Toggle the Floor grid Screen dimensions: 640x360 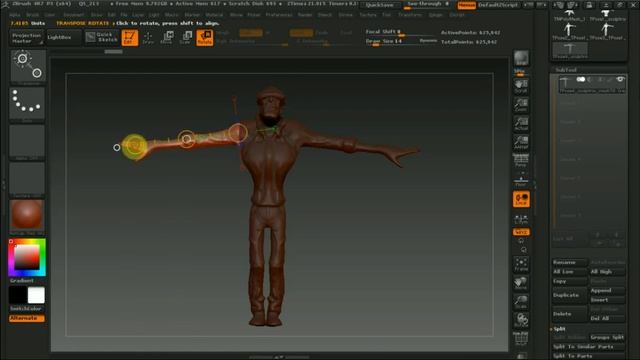[521, 180]
